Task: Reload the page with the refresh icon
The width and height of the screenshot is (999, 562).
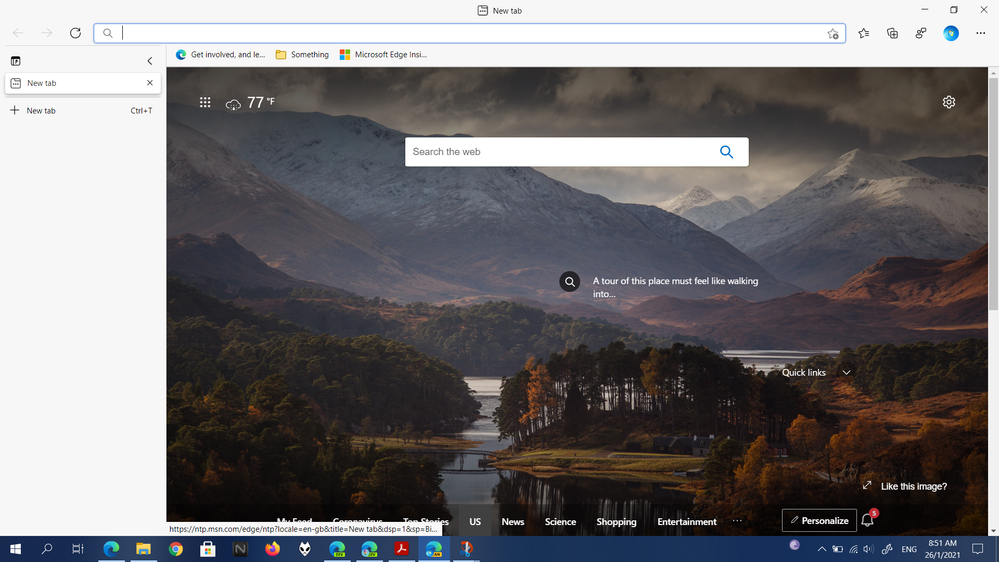Action: click(75, 33)
